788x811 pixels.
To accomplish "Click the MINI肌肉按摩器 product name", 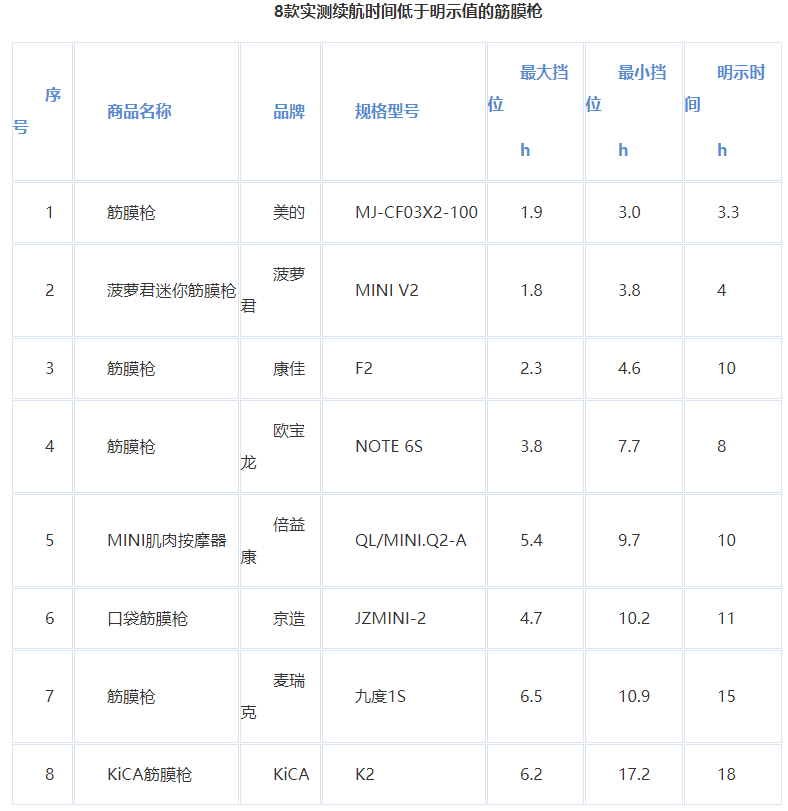I will coord(167,541).
